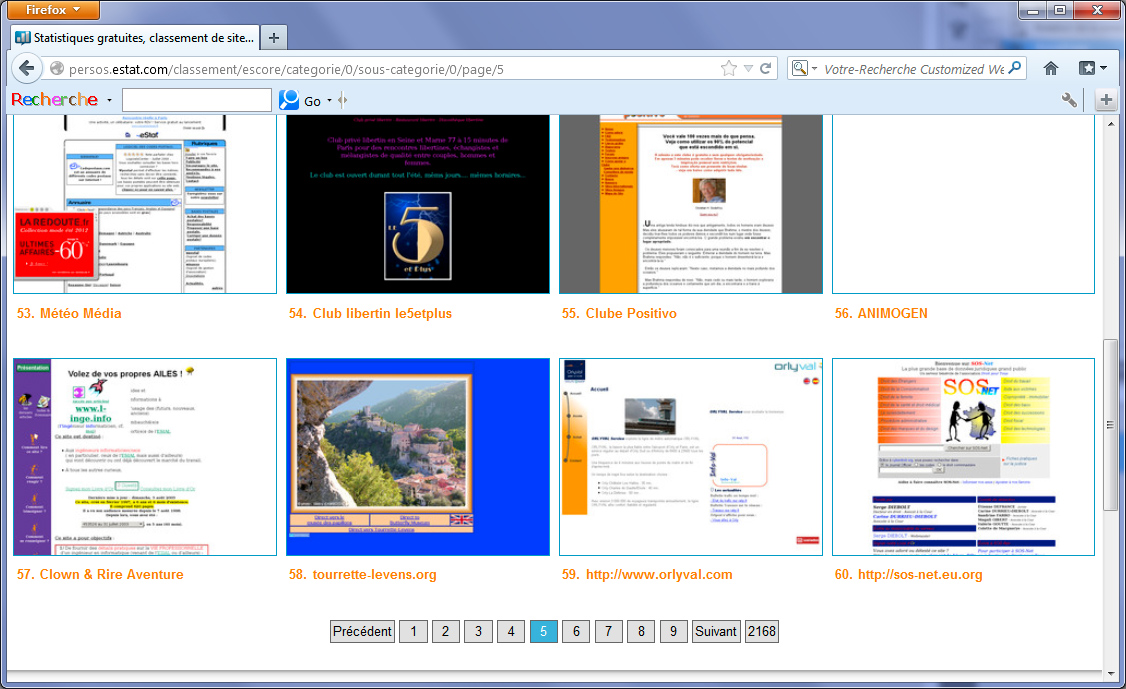Go to results page 3
This screenshot has width=1126, height=689.
[x=478, y=632]
